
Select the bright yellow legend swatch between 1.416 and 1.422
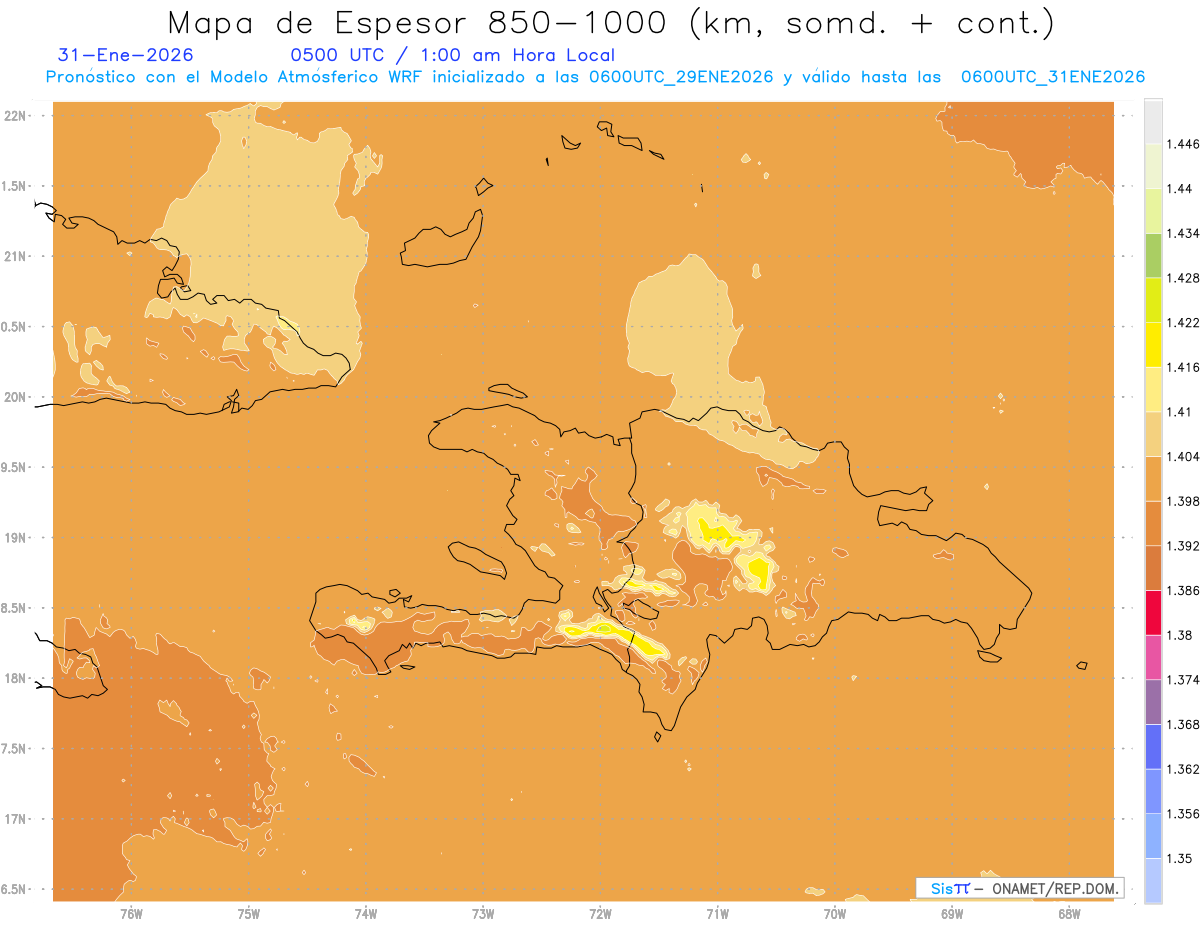(x=1153, y=344)
